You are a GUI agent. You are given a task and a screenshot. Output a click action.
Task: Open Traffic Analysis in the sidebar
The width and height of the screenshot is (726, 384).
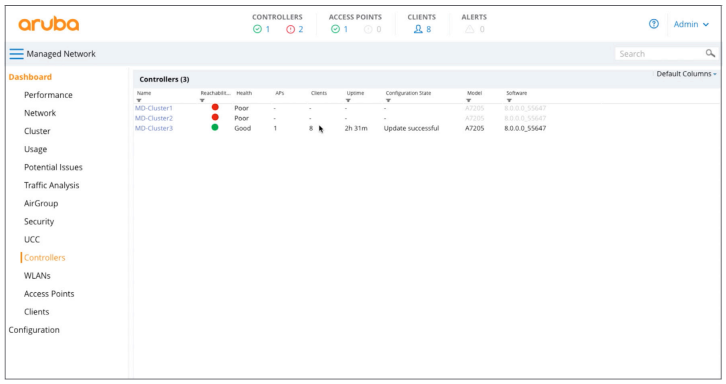click(x=51, y=185)
